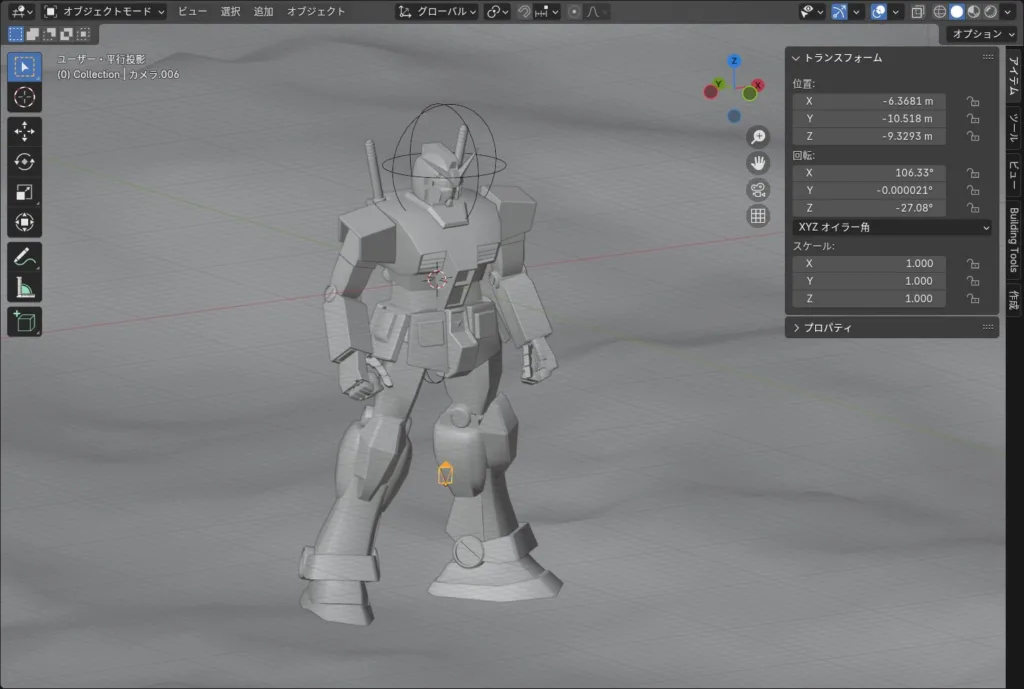
Task: Choose intersect selection mode icon
Action: coord(83,34)
